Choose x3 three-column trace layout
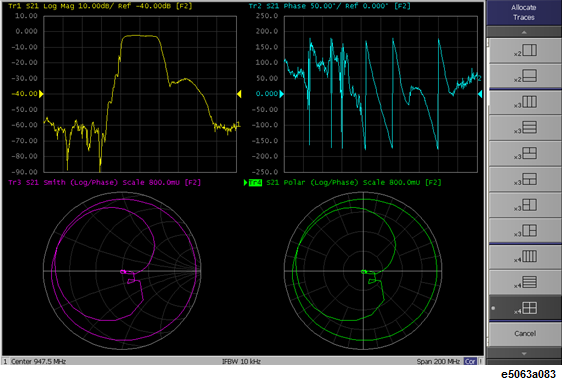 [x=525, y=102]
